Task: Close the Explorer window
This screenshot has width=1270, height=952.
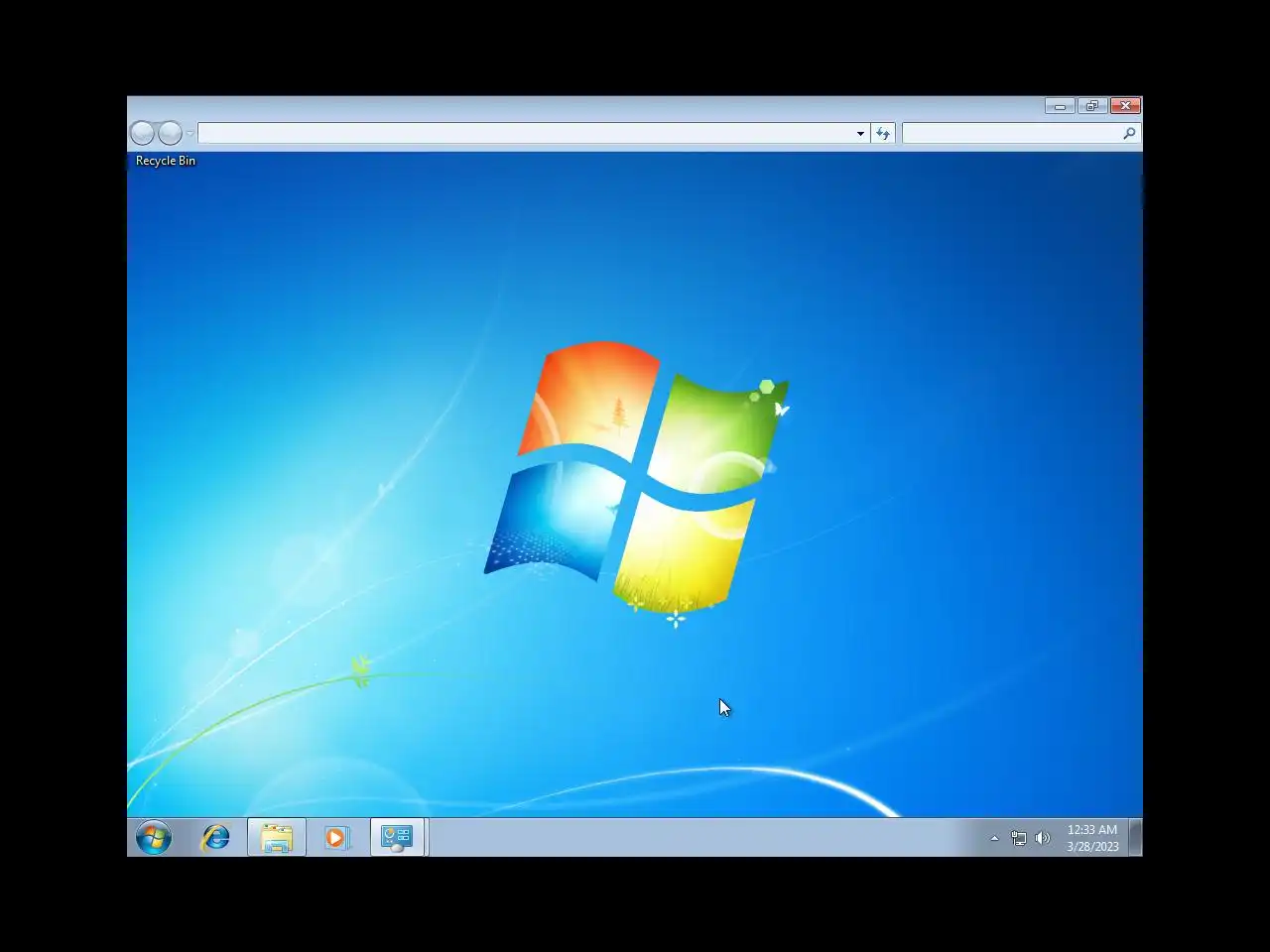Action: pyautogui.click(x=1125, y=106)
